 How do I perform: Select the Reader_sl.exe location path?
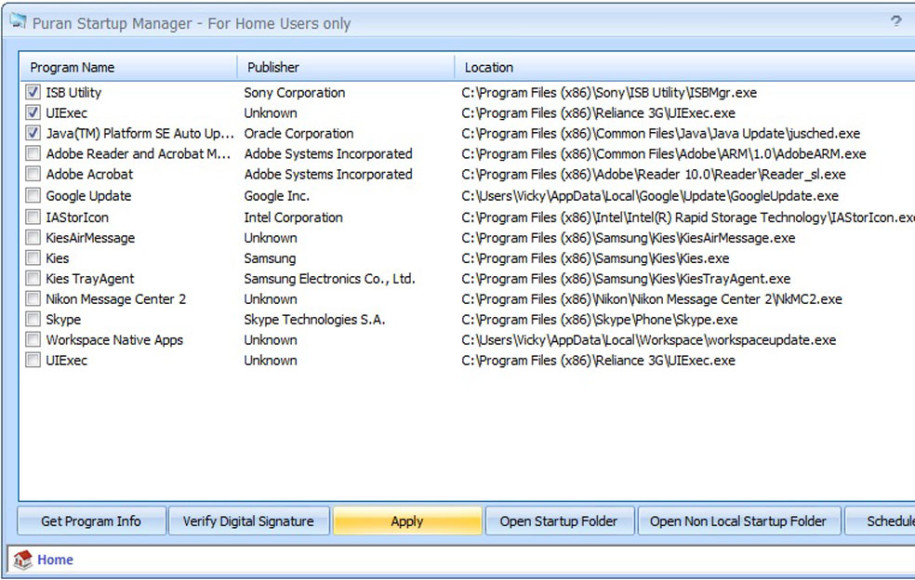[x=654, y=174]
